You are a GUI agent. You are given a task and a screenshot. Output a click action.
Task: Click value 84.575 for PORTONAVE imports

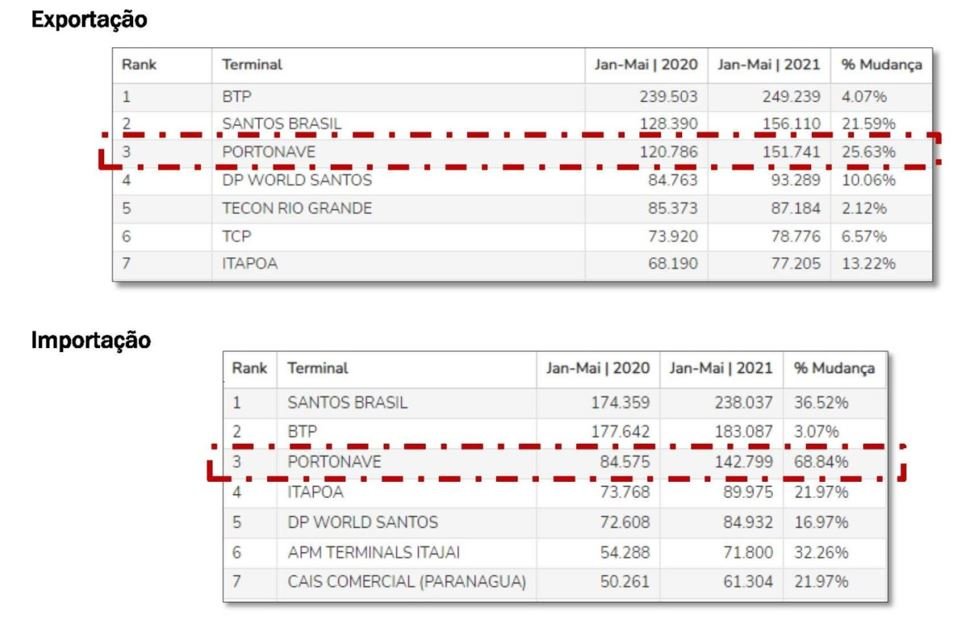pyautogui.click(x=624, y=462)
